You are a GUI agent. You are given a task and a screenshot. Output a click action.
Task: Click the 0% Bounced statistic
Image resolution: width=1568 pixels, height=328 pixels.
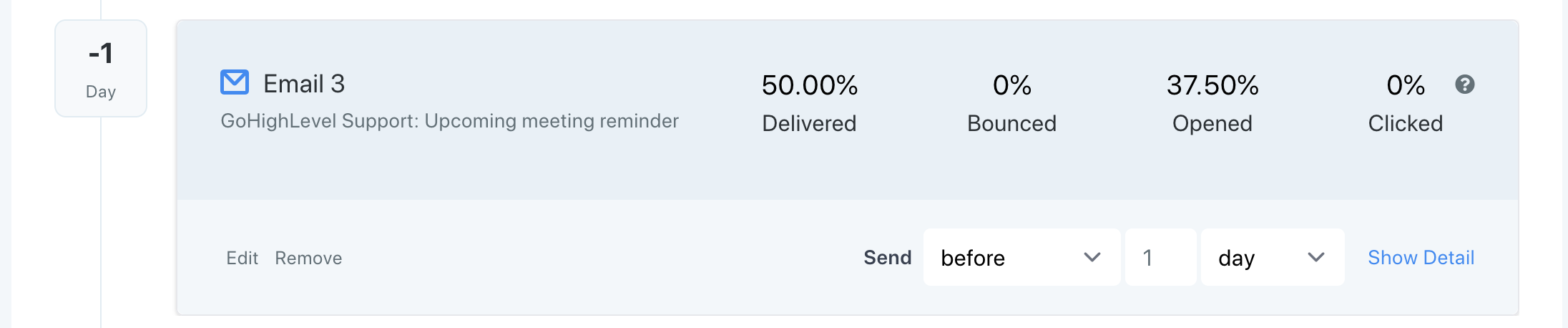click(1011, 86)
